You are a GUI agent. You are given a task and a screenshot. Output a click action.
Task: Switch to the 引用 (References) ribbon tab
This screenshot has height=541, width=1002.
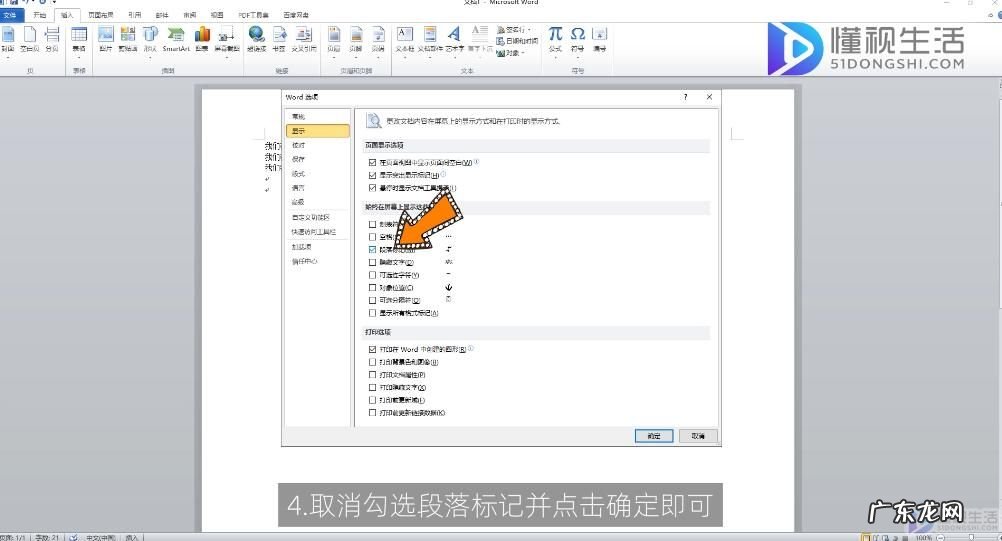click(134, 15)
